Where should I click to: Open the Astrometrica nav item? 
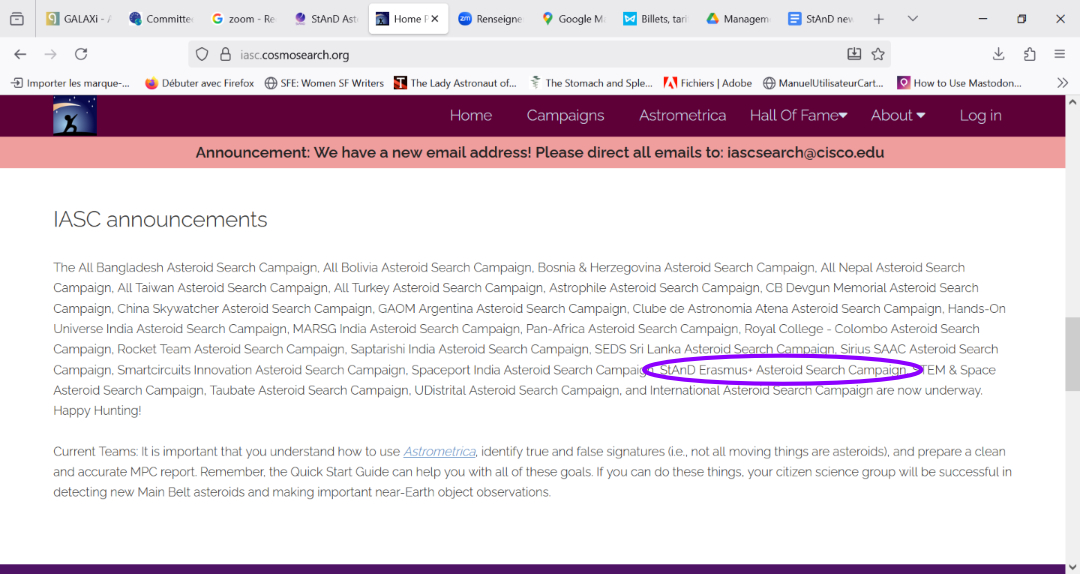pyautogui.click(x=682, y=115)
